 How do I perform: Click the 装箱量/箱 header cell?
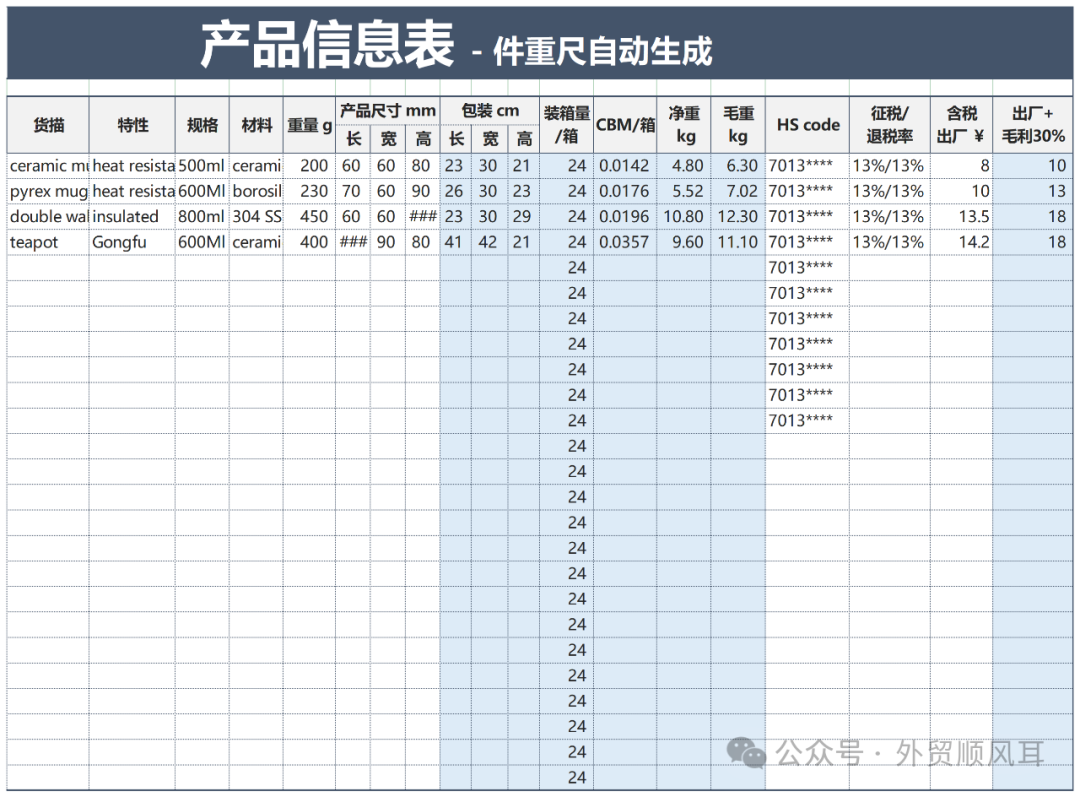pos(566,125)
